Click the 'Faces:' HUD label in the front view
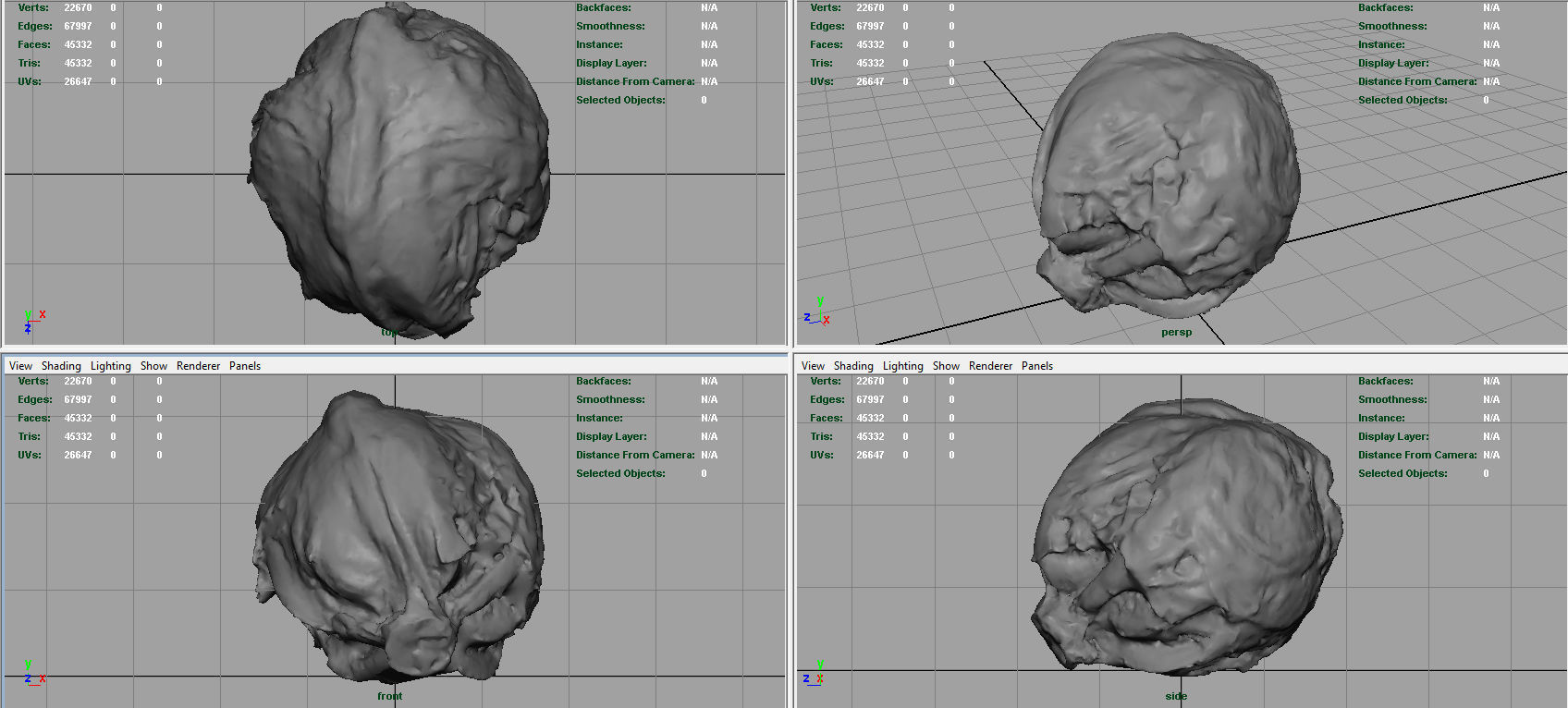The height and width of the screenshot is (708, 1568). pyautogui.click(x=34, y=418)
